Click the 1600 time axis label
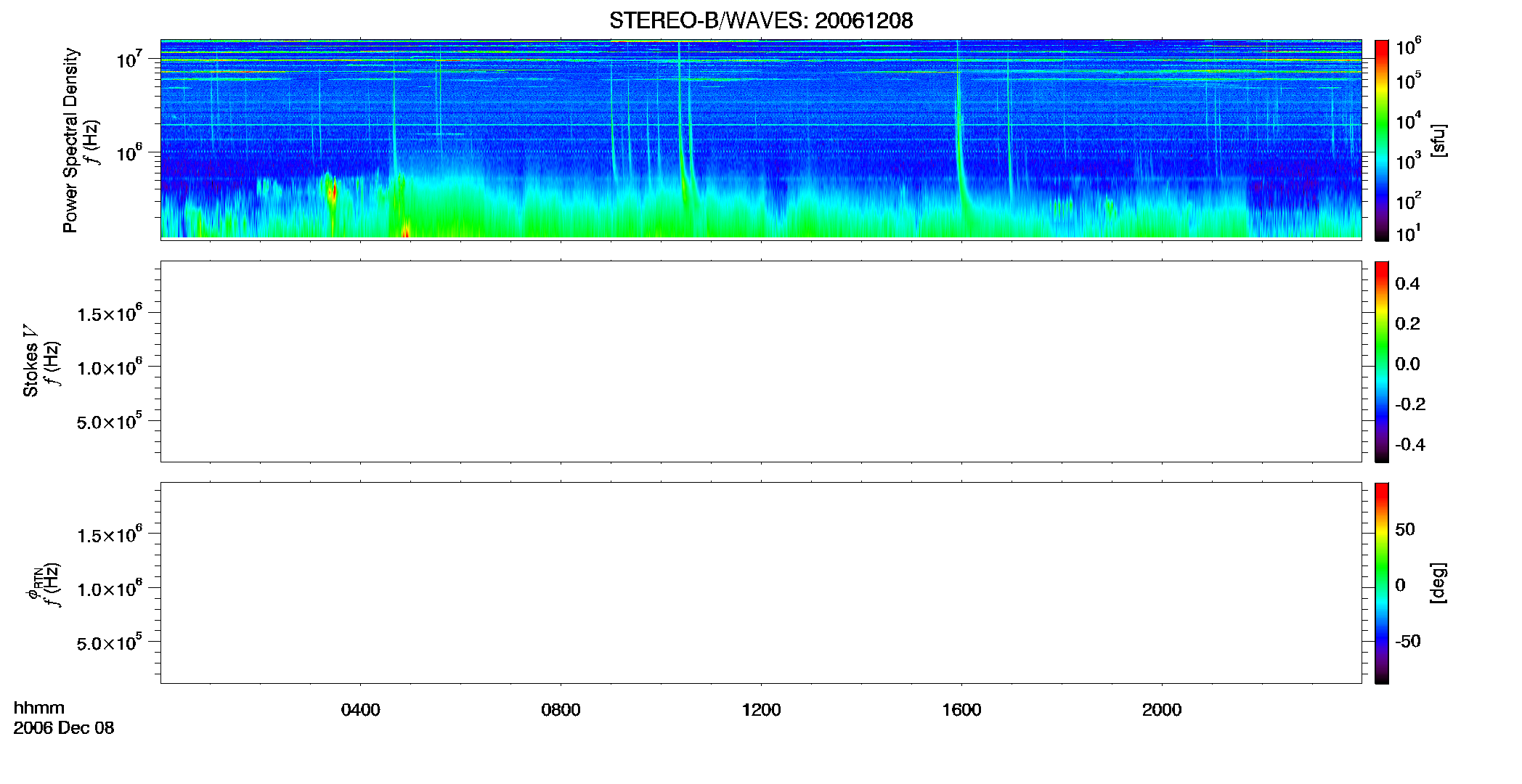The image size is (1522, 784). [961, 710]
